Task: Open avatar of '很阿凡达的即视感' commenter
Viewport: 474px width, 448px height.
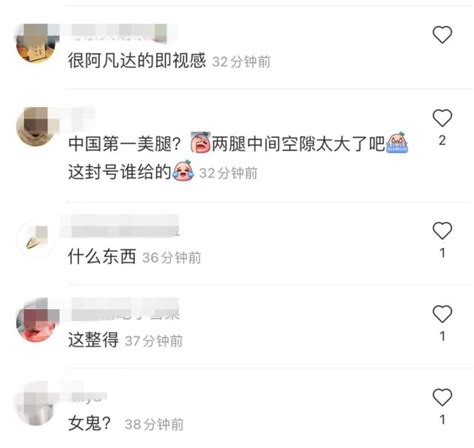Action: (35, 43)
